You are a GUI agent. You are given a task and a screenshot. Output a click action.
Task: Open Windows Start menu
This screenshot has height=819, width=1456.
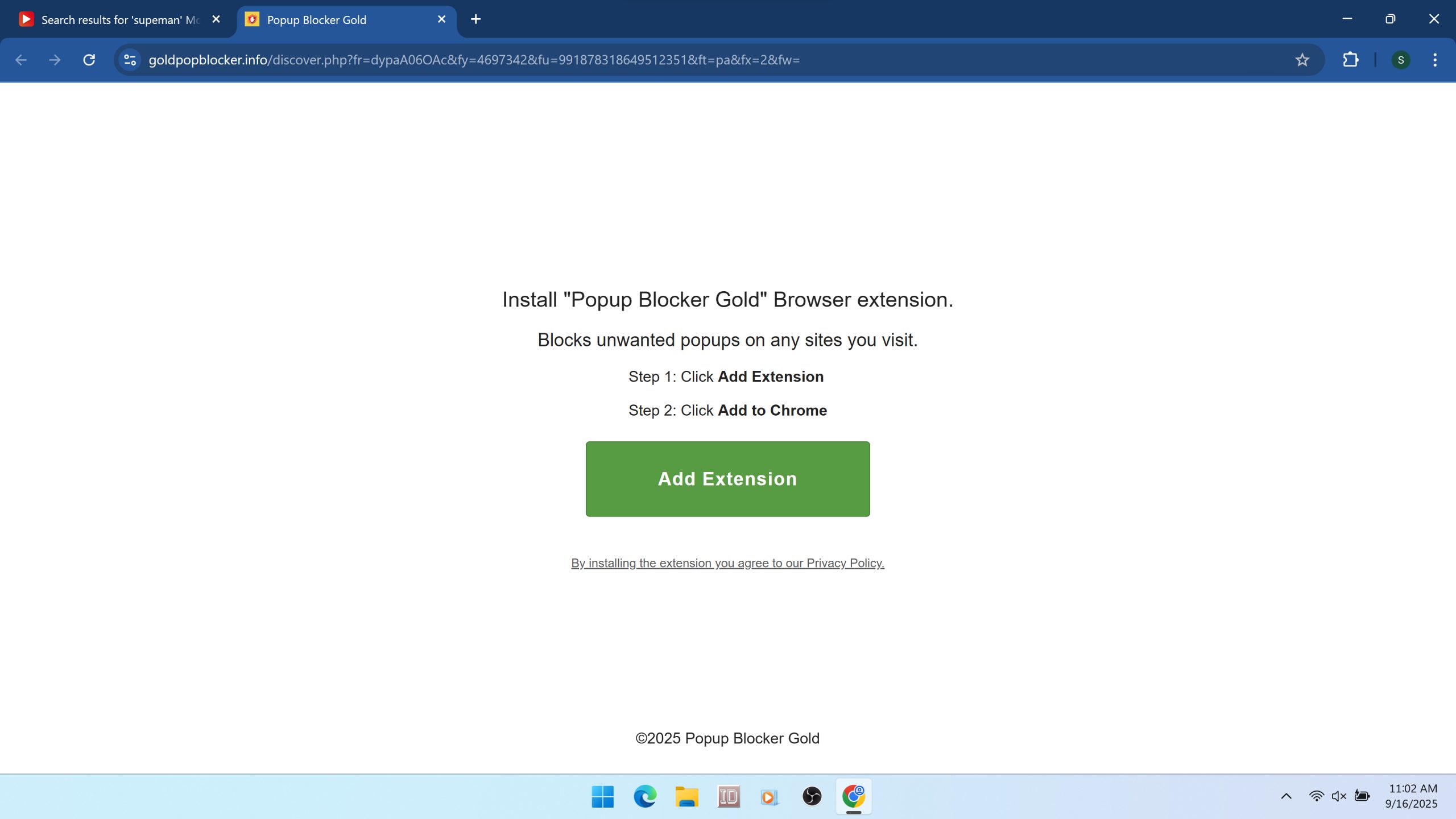coord(602,796)
